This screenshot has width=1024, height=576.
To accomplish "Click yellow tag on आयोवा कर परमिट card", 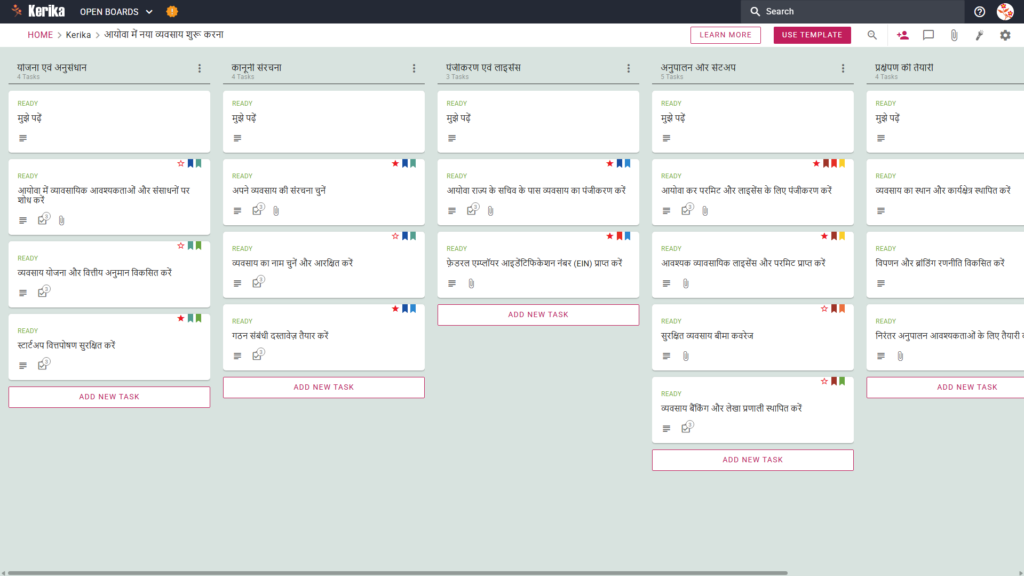I will [842, 163].
